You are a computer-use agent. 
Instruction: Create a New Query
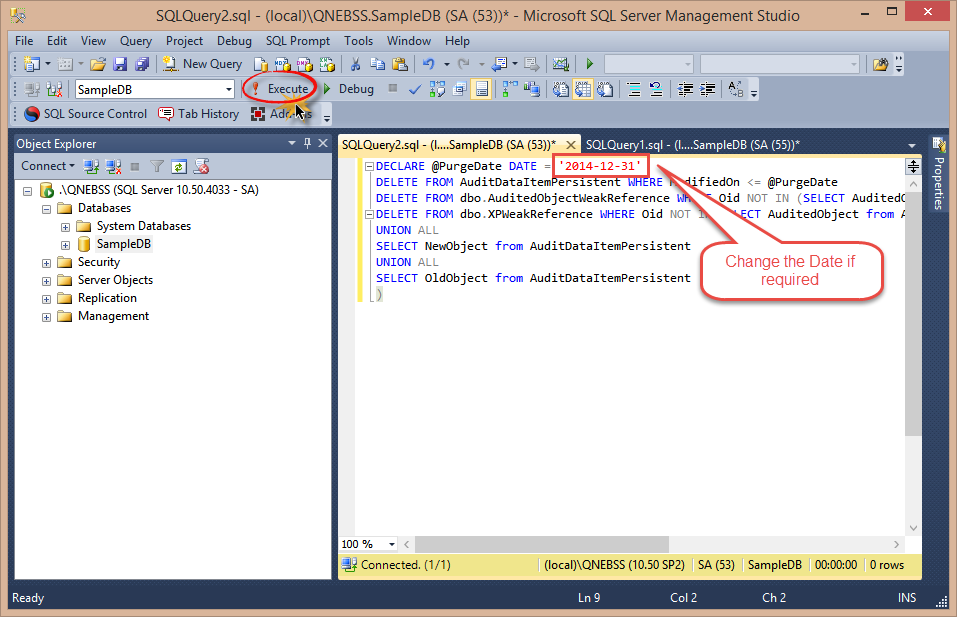(201, 64)
